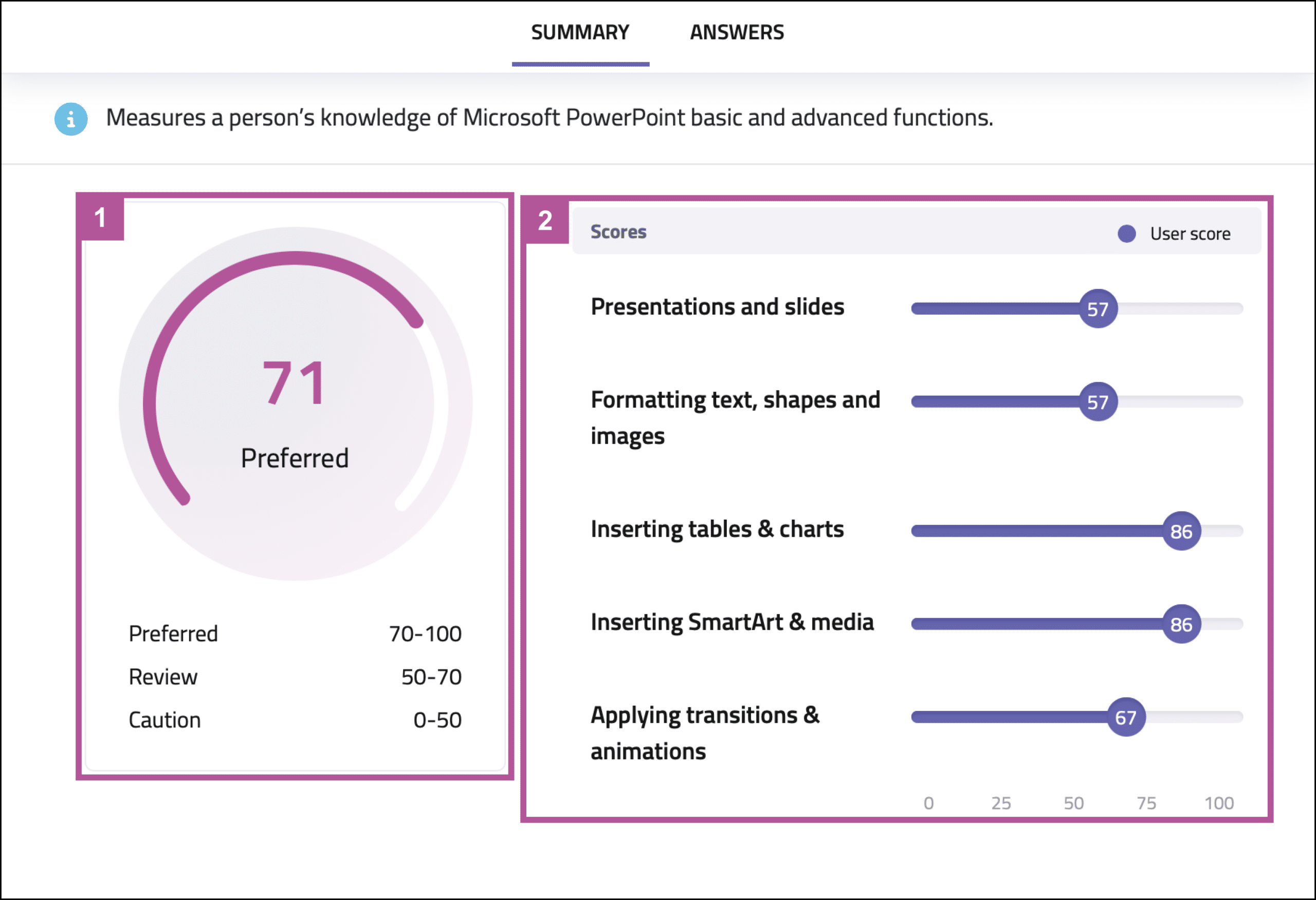Click the Formatting text 57 score marker
Viewport: 1316px width, 900px height.
[1098, 401]
